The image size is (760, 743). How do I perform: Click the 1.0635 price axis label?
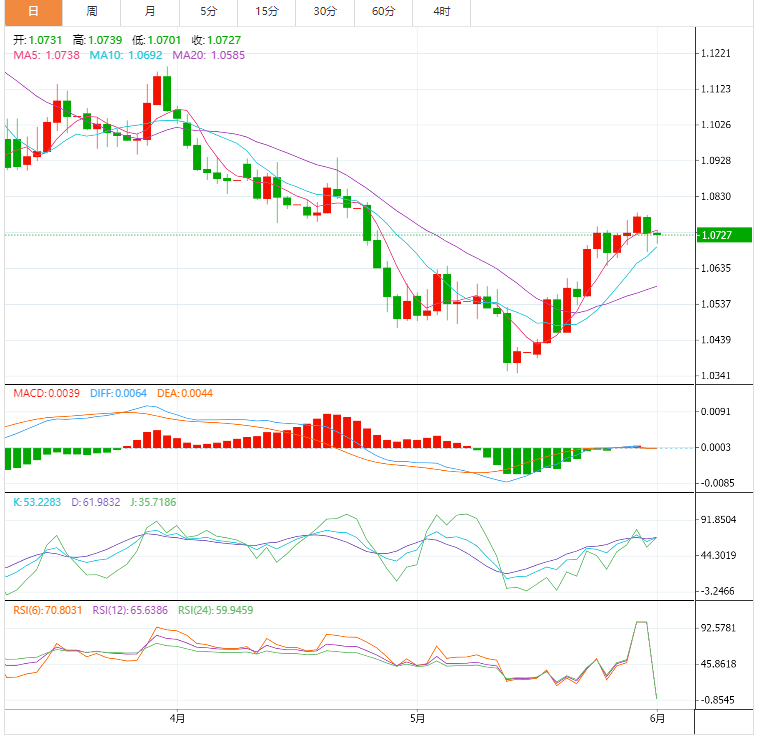pos(716,269)
